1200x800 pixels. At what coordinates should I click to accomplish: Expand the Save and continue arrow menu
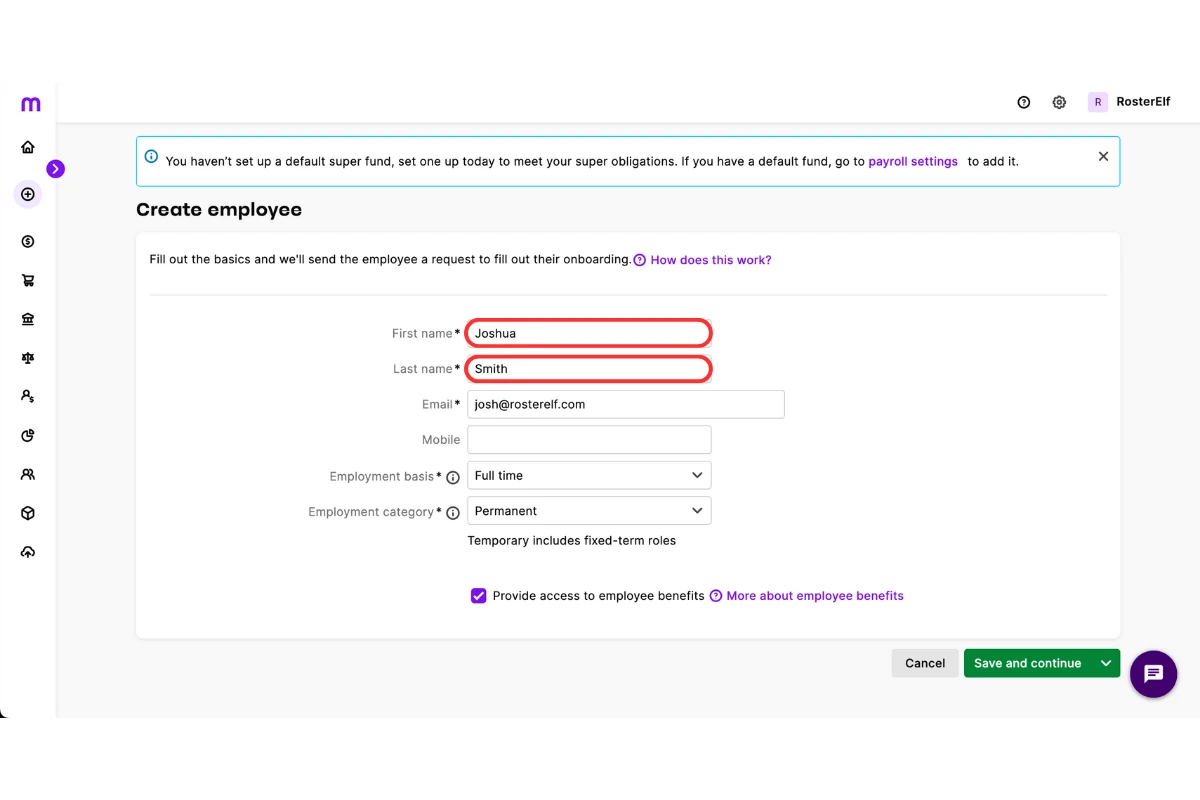1106,663
